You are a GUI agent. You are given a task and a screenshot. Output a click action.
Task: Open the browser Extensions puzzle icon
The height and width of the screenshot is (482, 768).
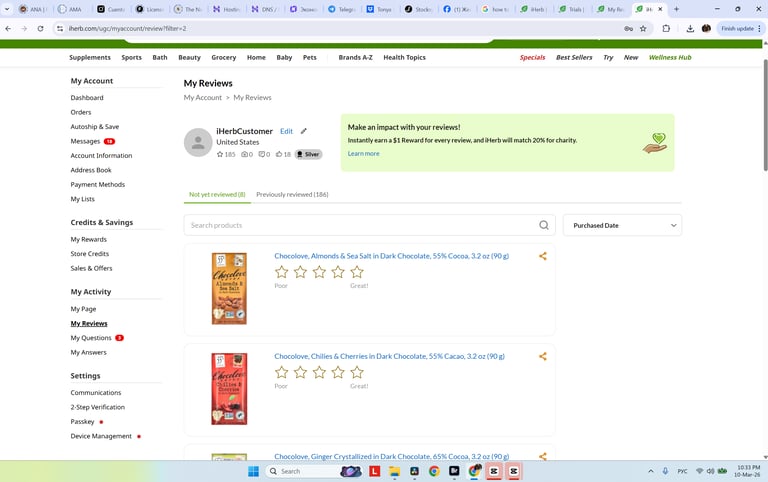[x=666, y=28]
